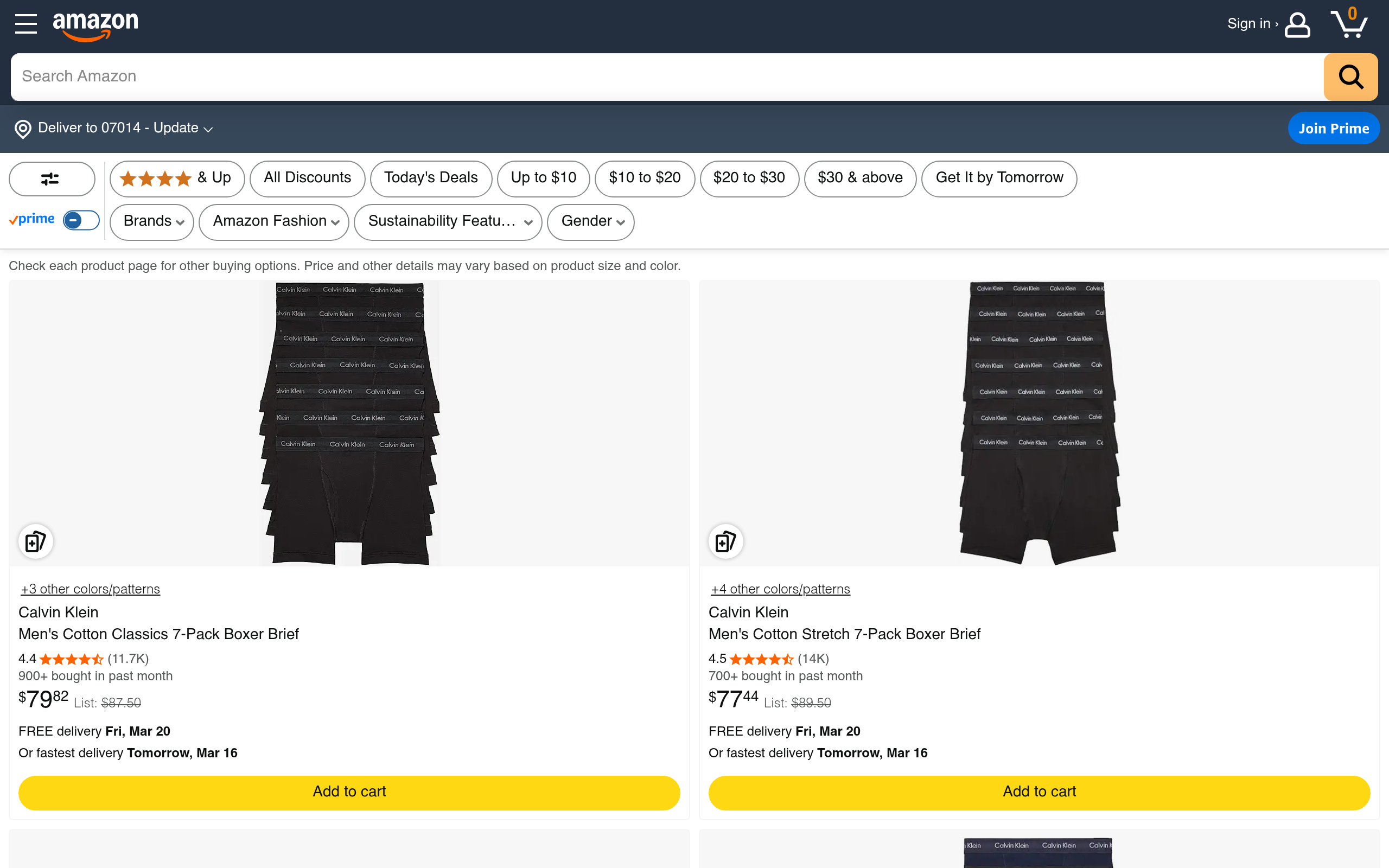The image size is (1389, 868).
Task: Open the filter sliders icon button
Action: pyautogui.click(x=52, y=179)
